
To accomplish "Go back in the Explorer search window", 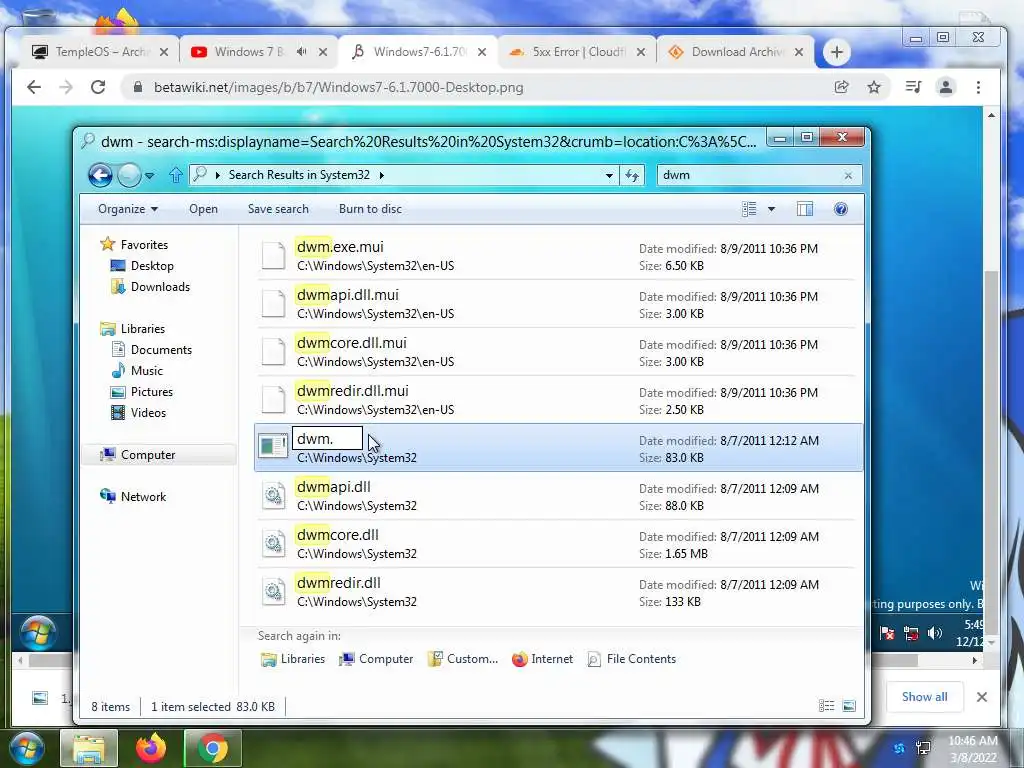I will coord(101,175).
